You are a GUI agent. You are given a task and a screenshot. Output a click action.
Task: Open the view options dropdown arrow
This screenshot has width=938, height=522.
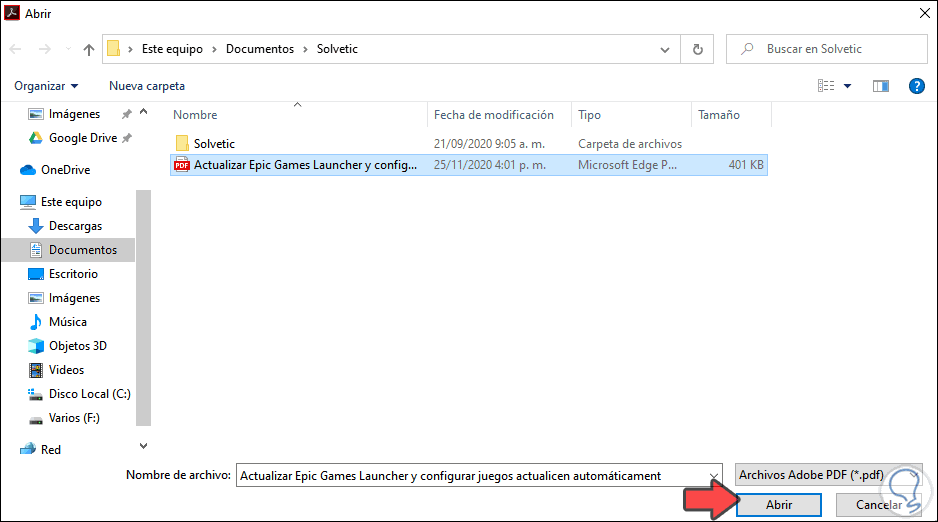[848, 86]
